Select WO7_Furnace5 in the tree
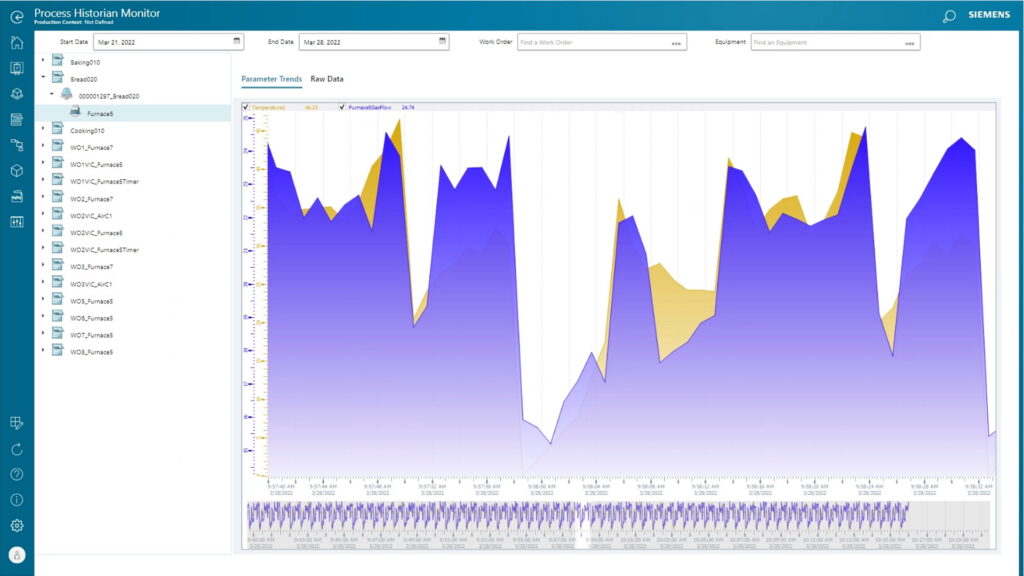The image size is (1024, 576). click(91, 335)
